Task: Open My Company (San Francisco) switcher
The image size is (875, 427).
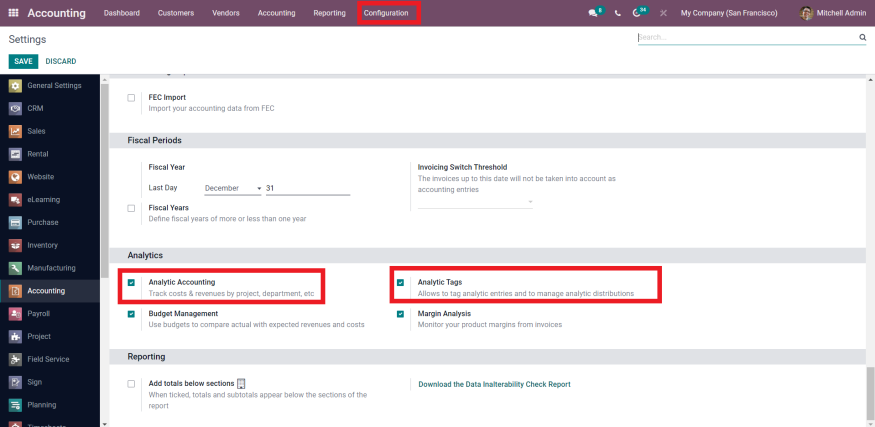Action: [x=729, y=13]
